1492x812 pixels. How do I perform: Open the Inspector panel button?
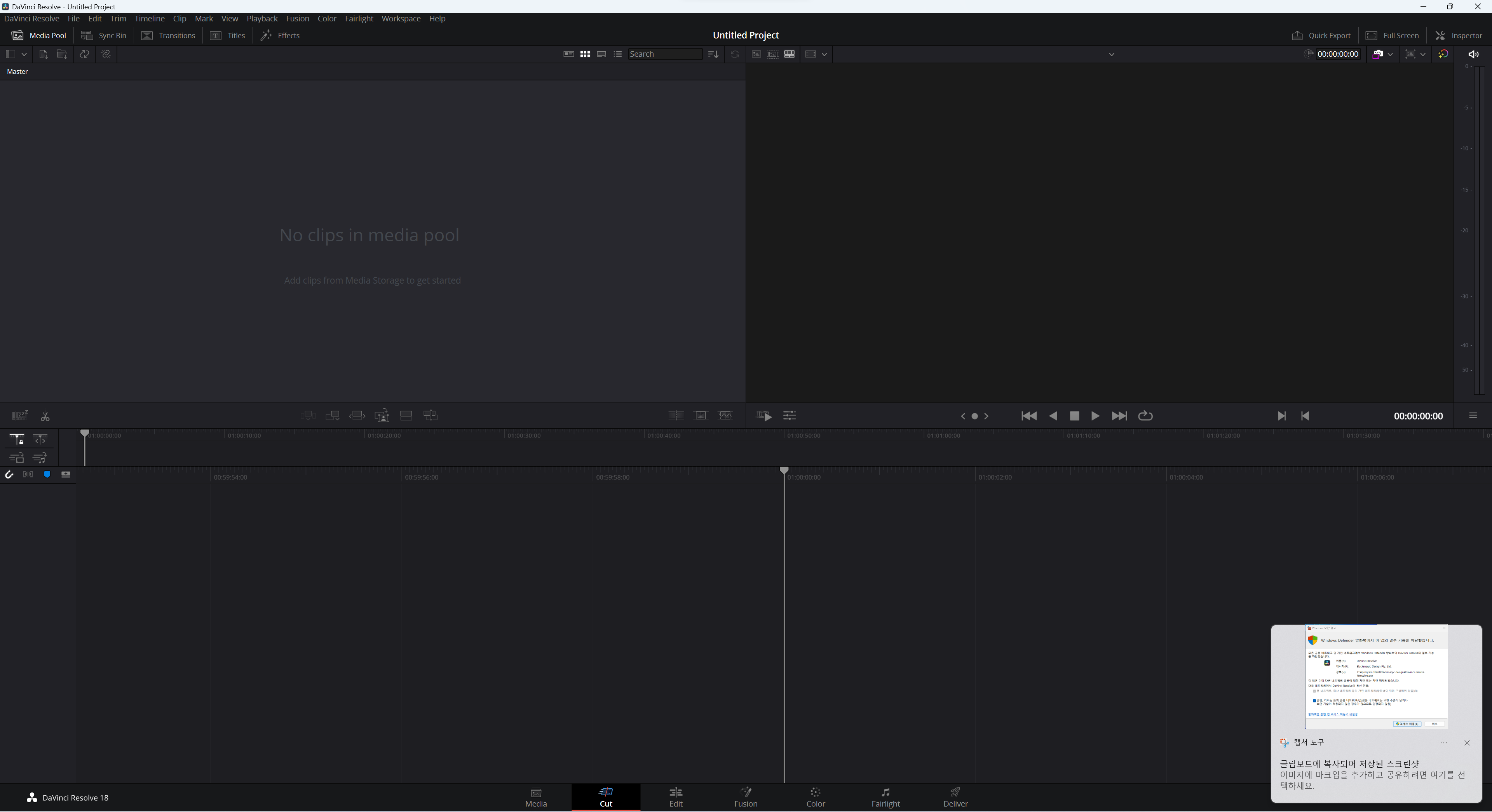point(1459,35)
